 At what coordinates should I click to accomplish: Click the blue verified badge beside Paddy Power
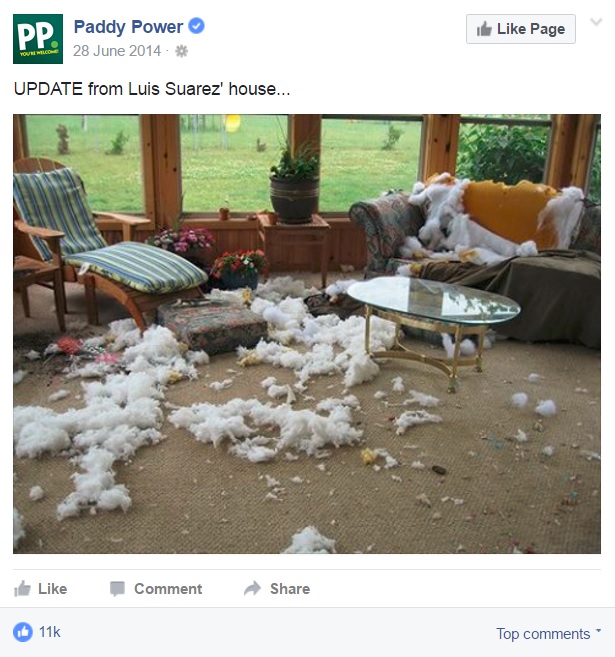(x=196, y=26)
